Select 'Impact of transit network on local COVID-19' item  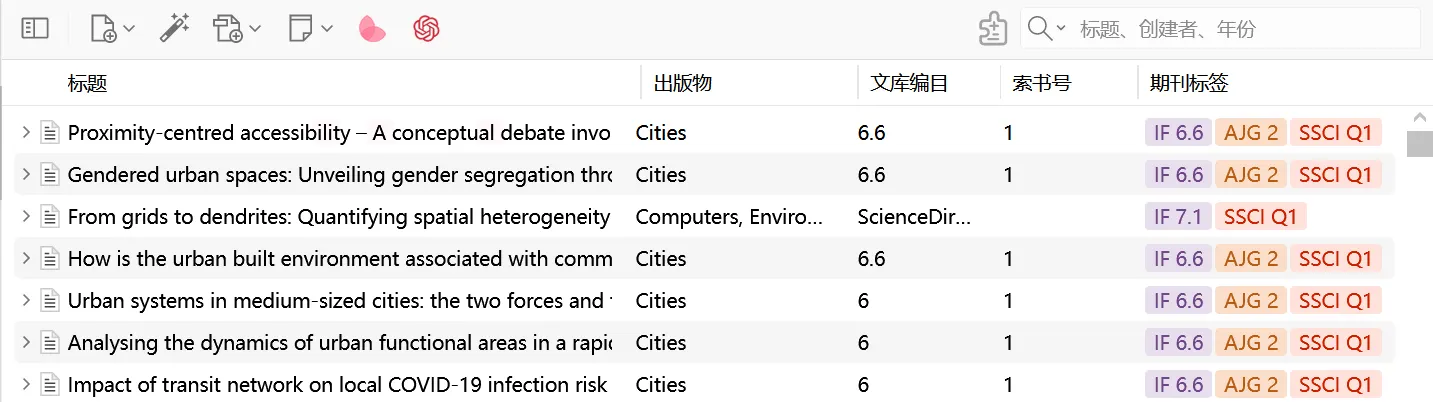point(337,385)
